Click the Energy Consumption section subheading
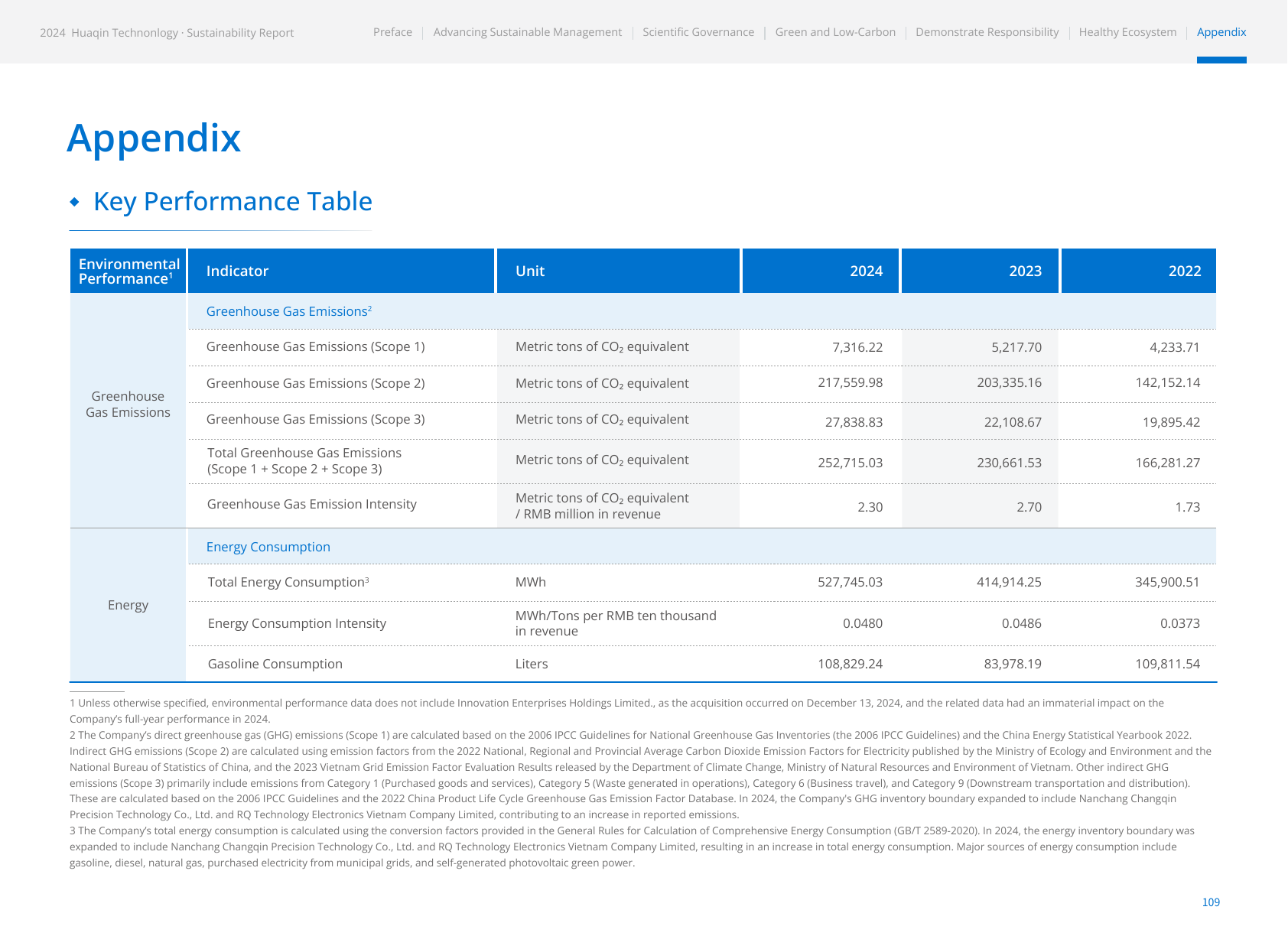The width and height of the screenshot is (1288, 949). pyautogui.click(x=268, y=547)
